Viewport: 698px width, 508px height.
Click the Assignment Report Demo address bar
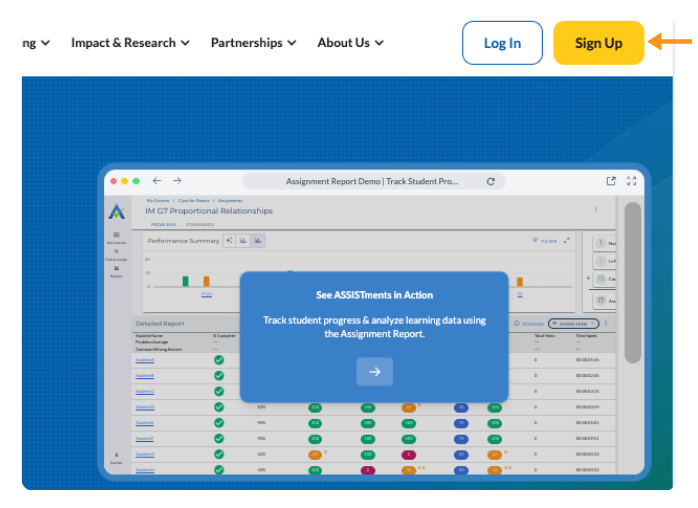[x=373, y=181]
